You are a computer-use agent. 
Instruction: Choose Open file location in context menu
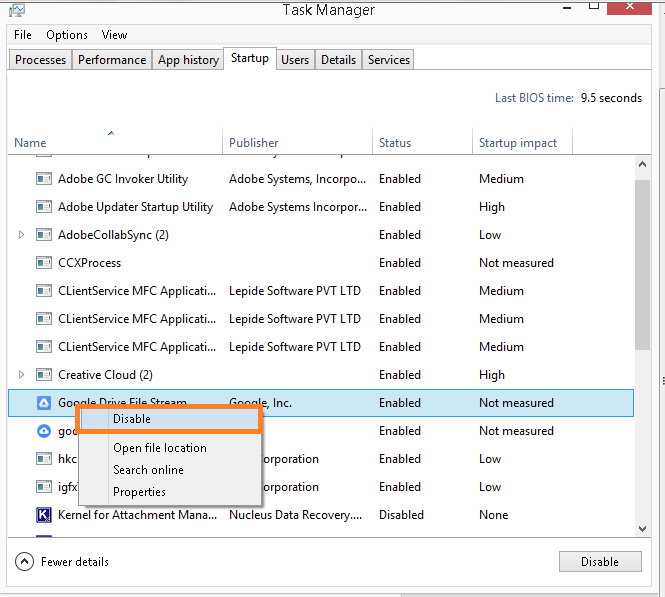point(169,448)
